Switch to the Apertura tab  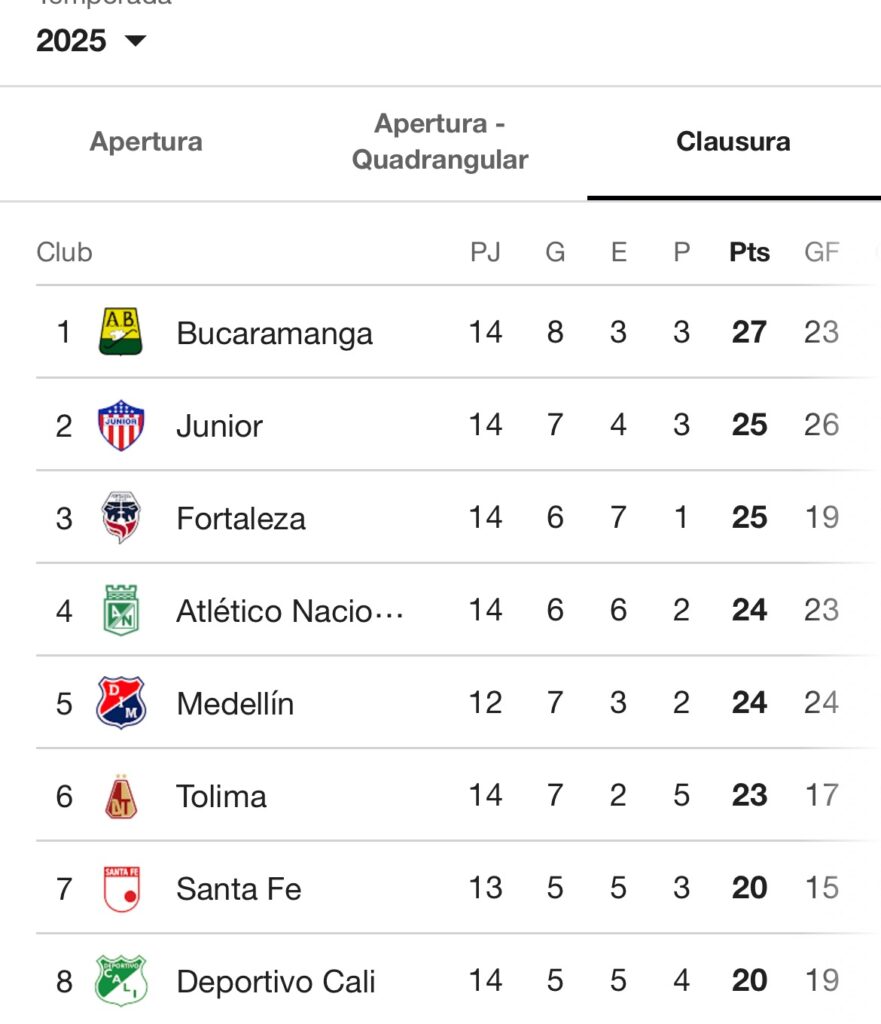click(146, 142)
